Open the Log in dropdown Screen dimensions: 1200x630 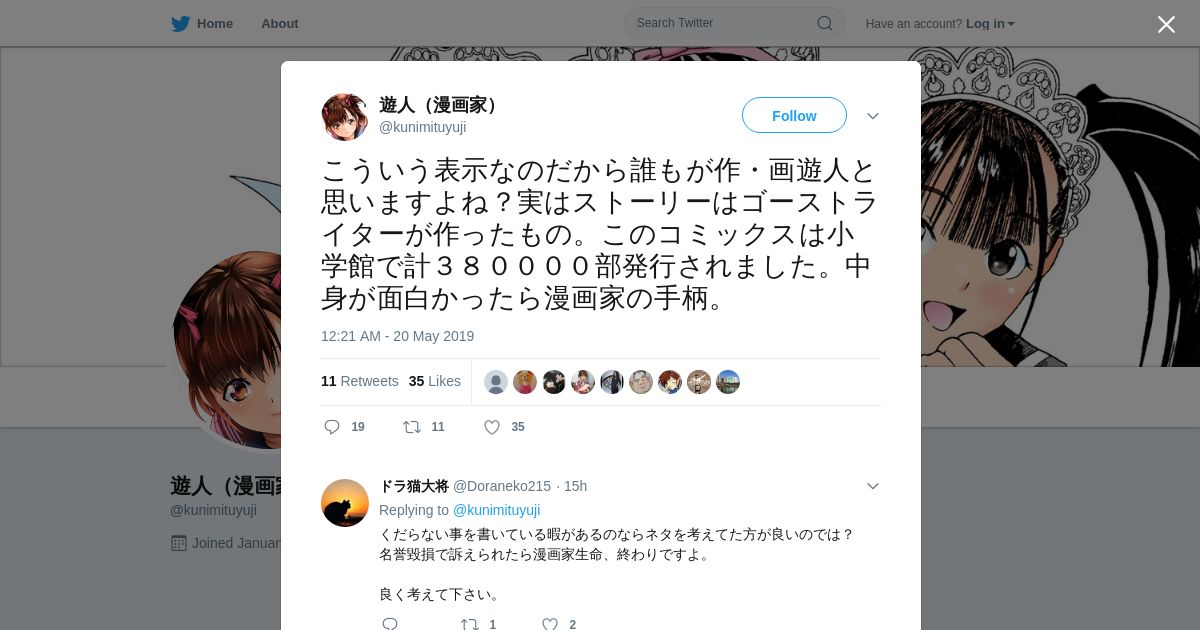tap(990, 23)
